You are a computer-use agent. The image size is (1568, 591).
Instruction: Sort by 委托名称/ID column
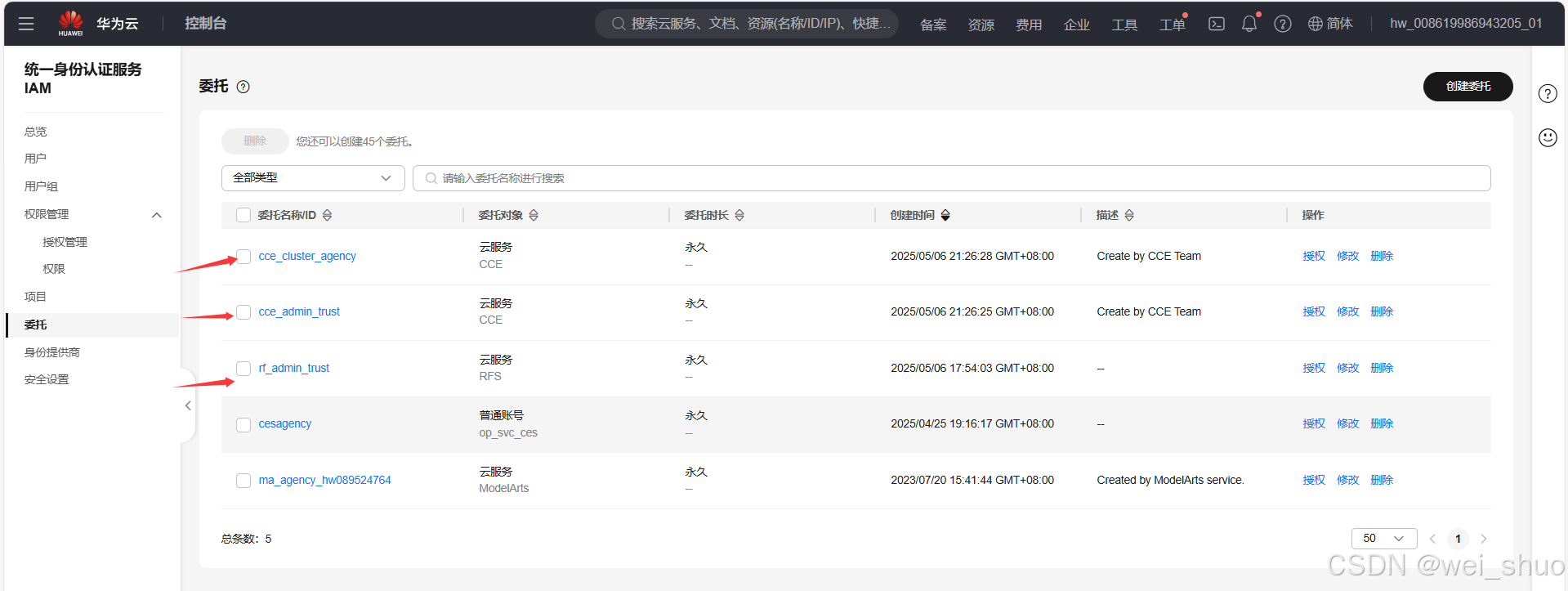pyautogui.click(x=328, y=215)
